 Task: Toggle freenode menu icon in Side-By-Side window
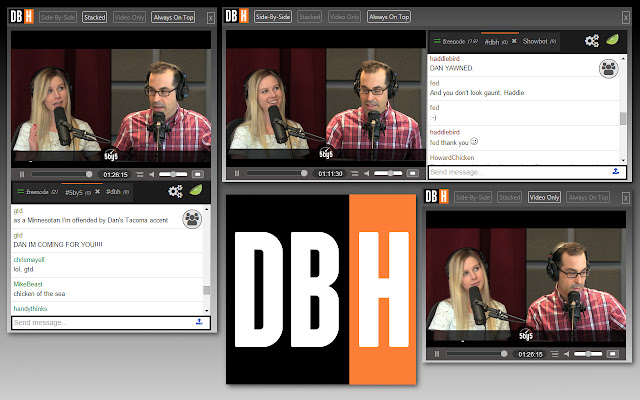(x=437, y=41)
